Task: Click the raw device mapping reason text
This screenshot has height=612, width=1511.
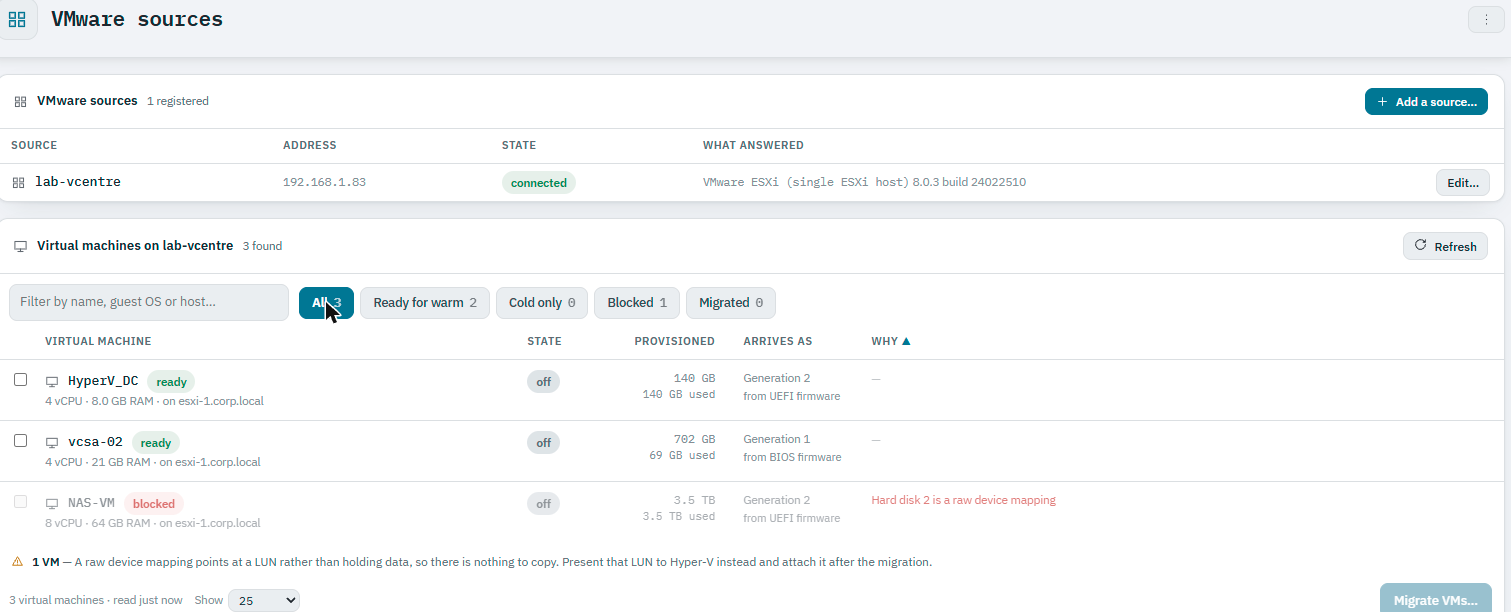Action: point(963,500)
